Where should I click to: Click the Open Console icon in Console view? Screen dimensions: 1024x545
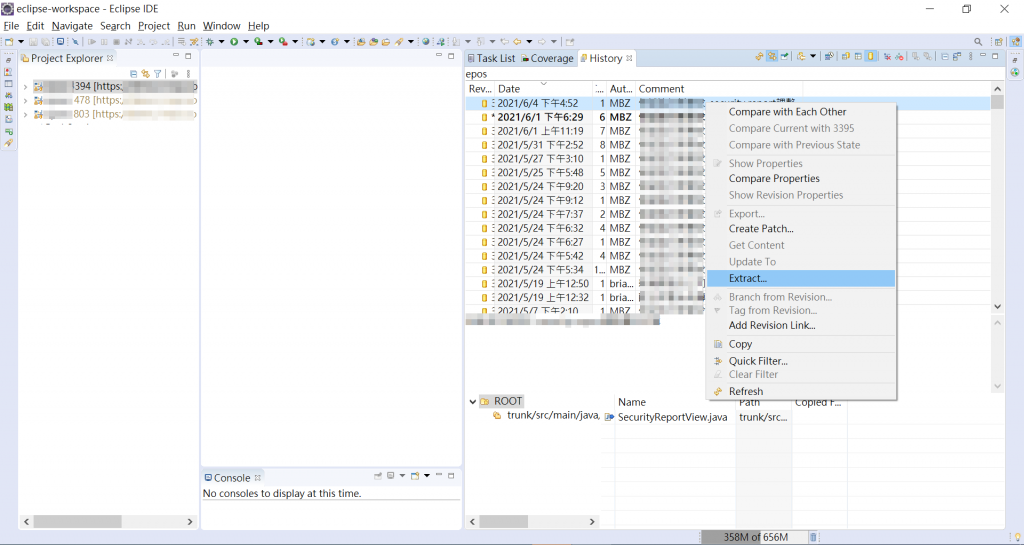pyautogui.click(x=414, y=476)
